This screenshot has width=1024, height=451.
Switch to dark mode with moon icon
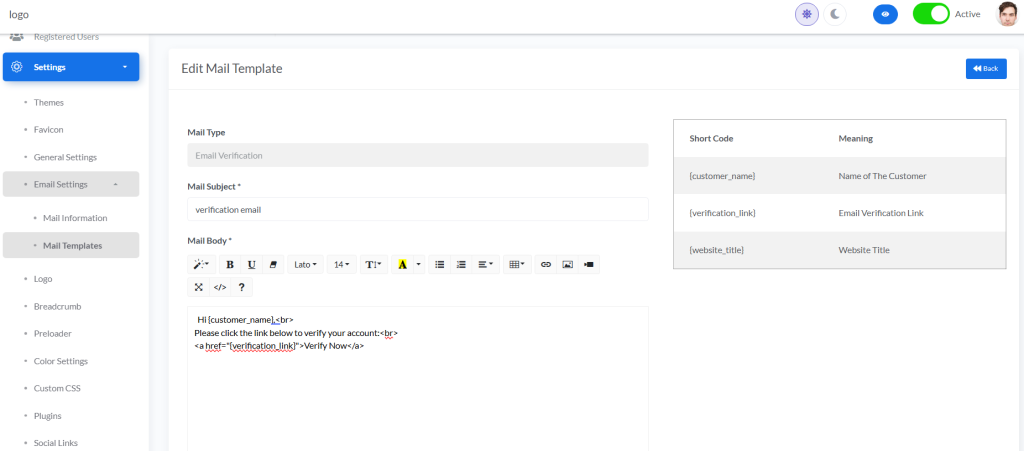(835, 14)
